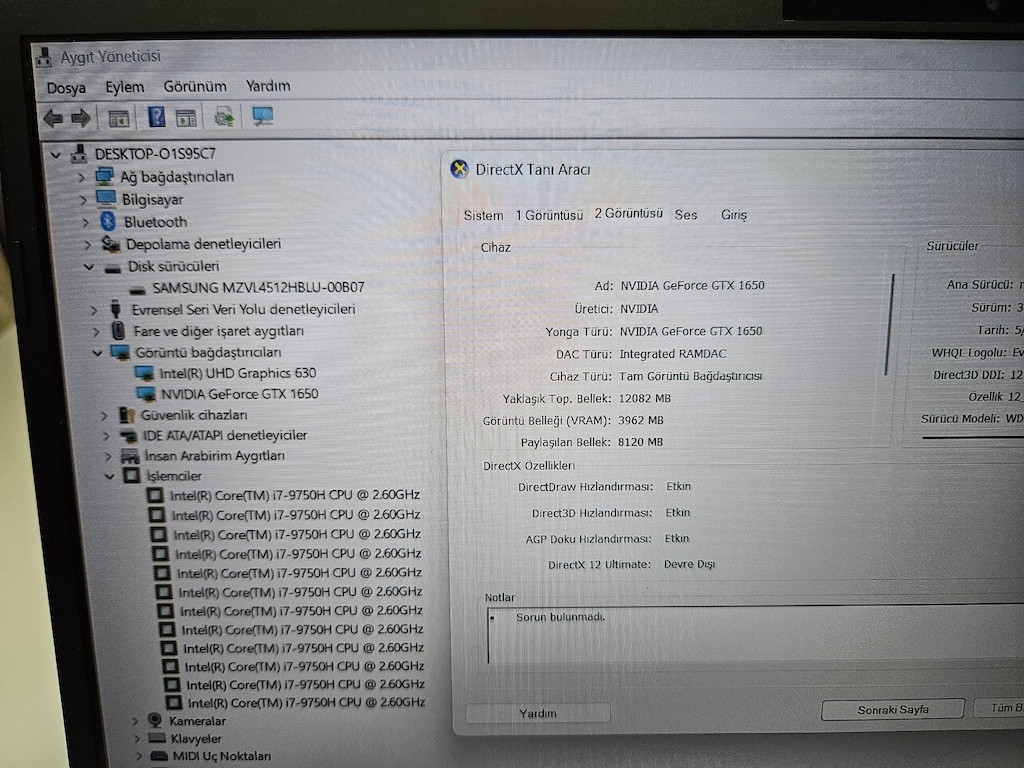The width and height of the screenshot is (1024, 768).
Task: Click the "Sorun bulunmadı." note text
Action: pos(560,616)
